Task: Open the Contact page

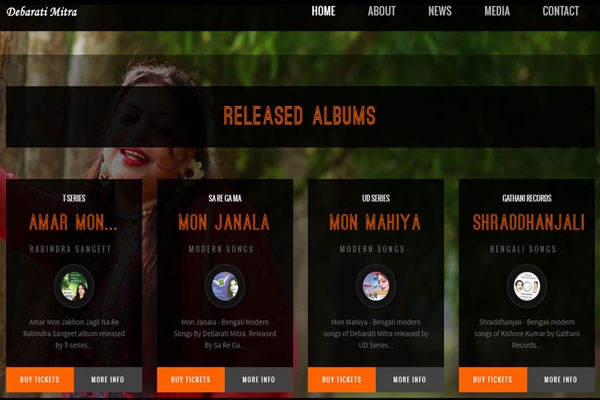Action: pyautogui.click(x=561, y=11)
